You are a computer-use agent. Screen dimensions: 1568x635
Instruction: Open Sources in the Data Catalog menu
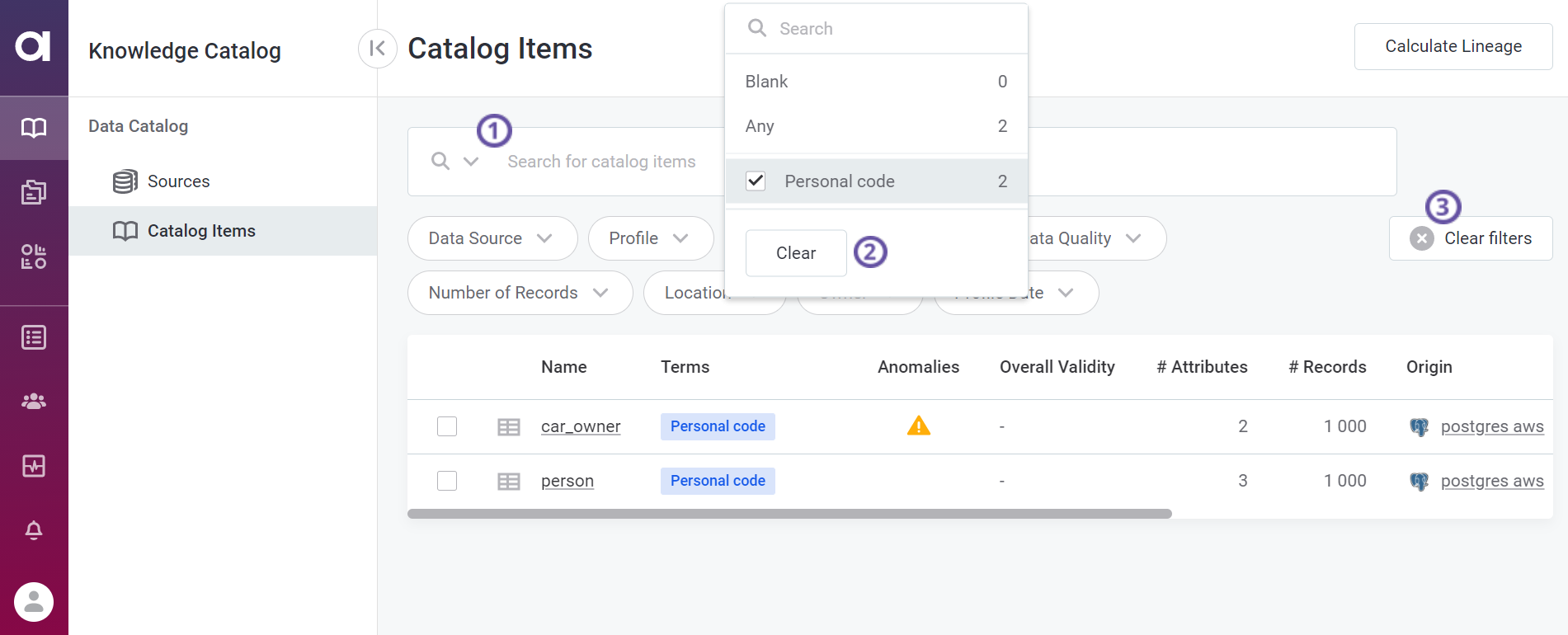pyautogui.click(x=178, y=181)
